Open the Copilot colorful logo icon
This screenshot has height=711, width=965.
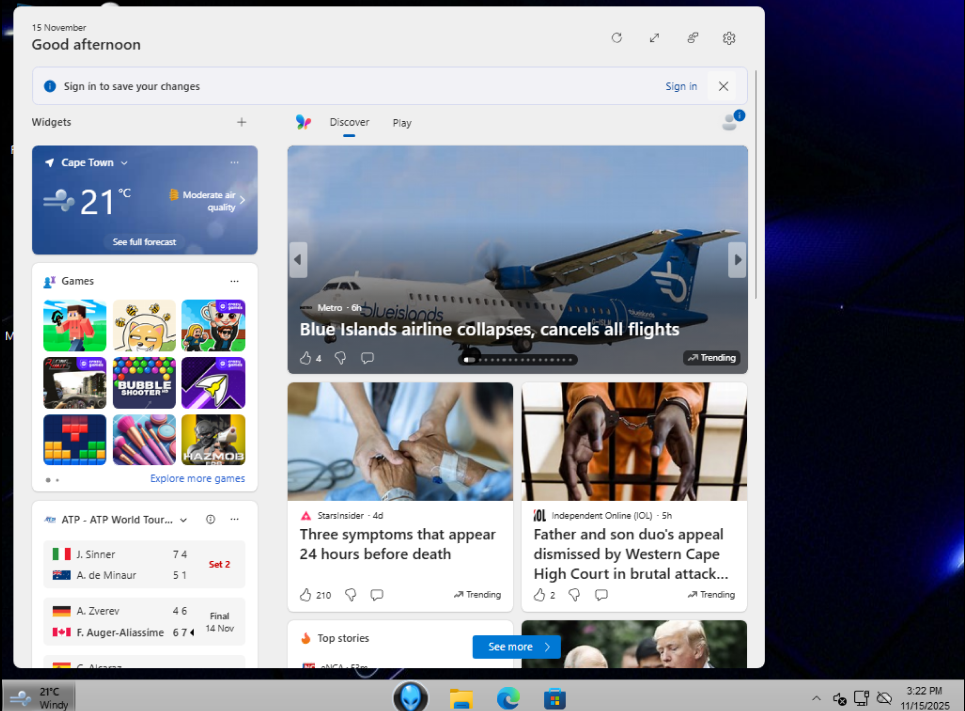pos(303,122)
